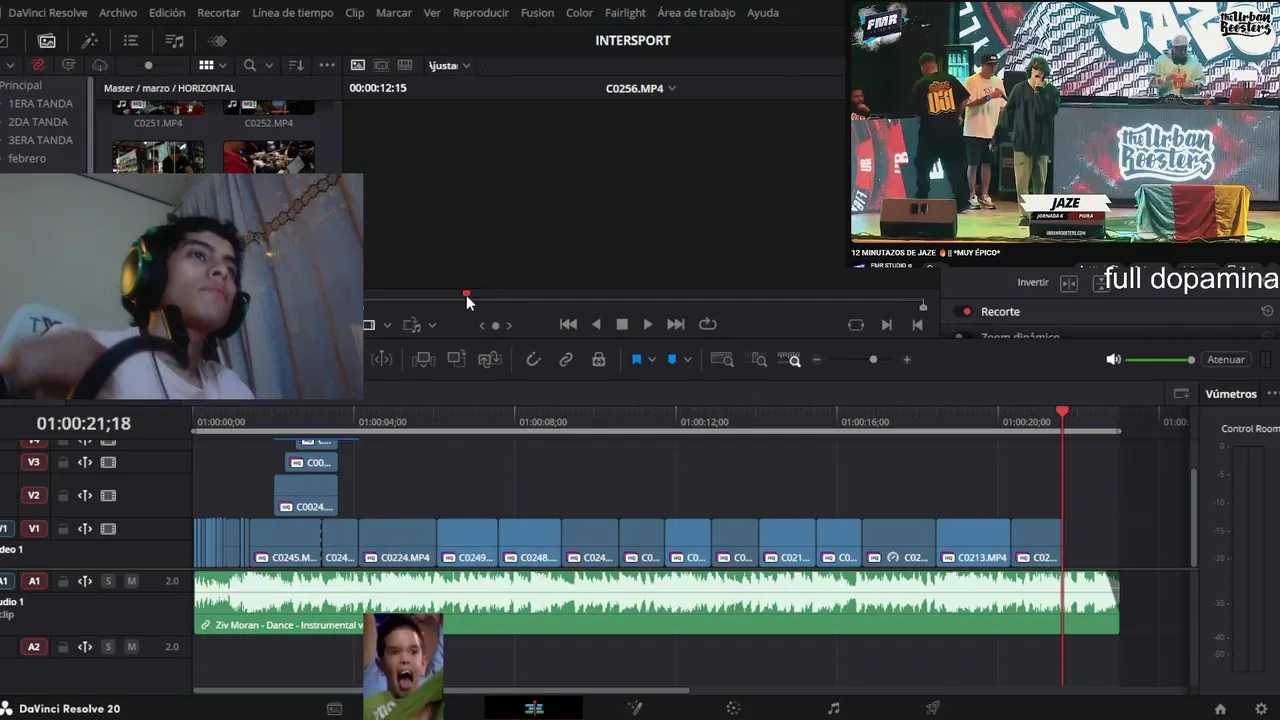This screenshot has width=1280, height=720.
Task: Select the febrero bin
Action: click(x=27, y=158)
